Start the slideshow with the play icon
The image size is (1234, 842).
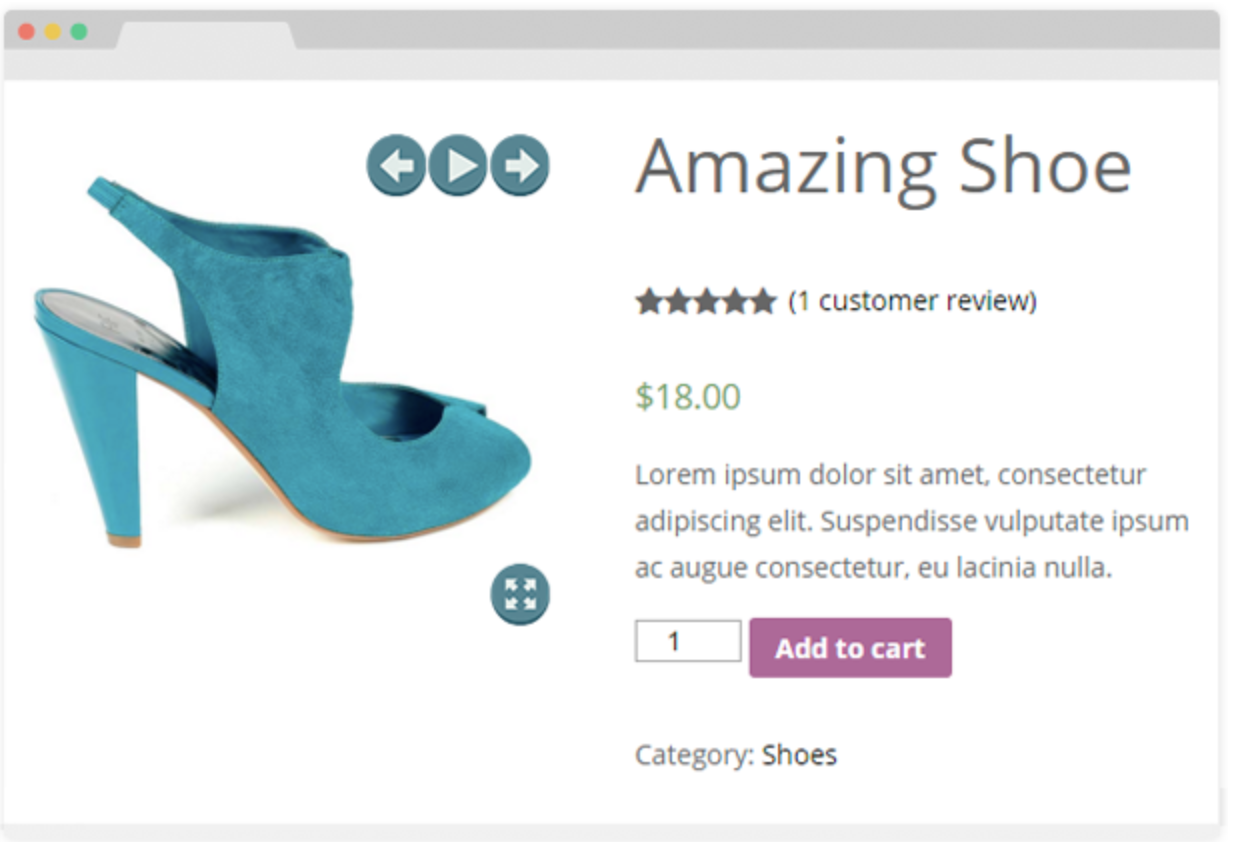tap(458, 165)
